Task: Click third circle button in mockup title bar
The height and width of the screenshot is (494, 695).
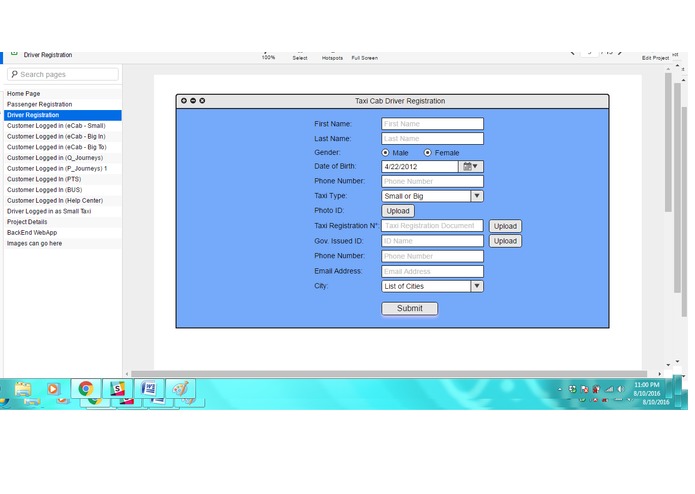Action: (202, 101)
